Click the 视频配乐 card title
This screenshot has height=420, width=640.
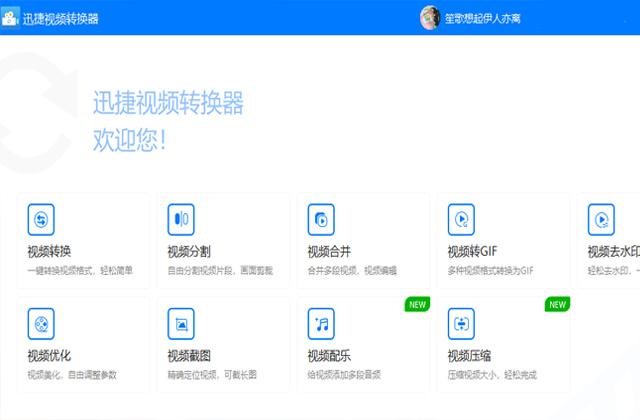329,356
